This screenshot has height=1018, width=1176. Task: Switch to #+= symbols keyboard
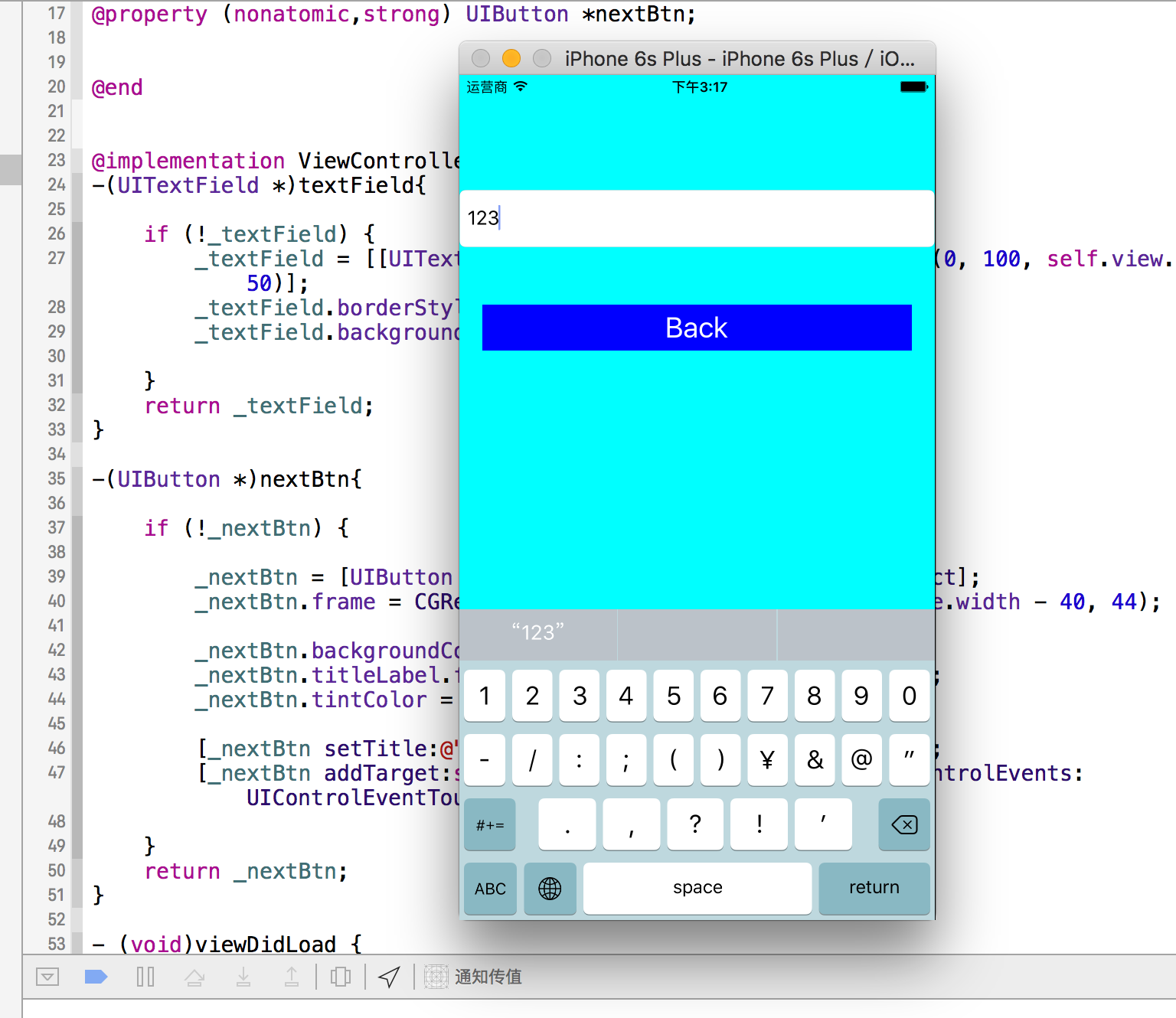click(490, 824)
